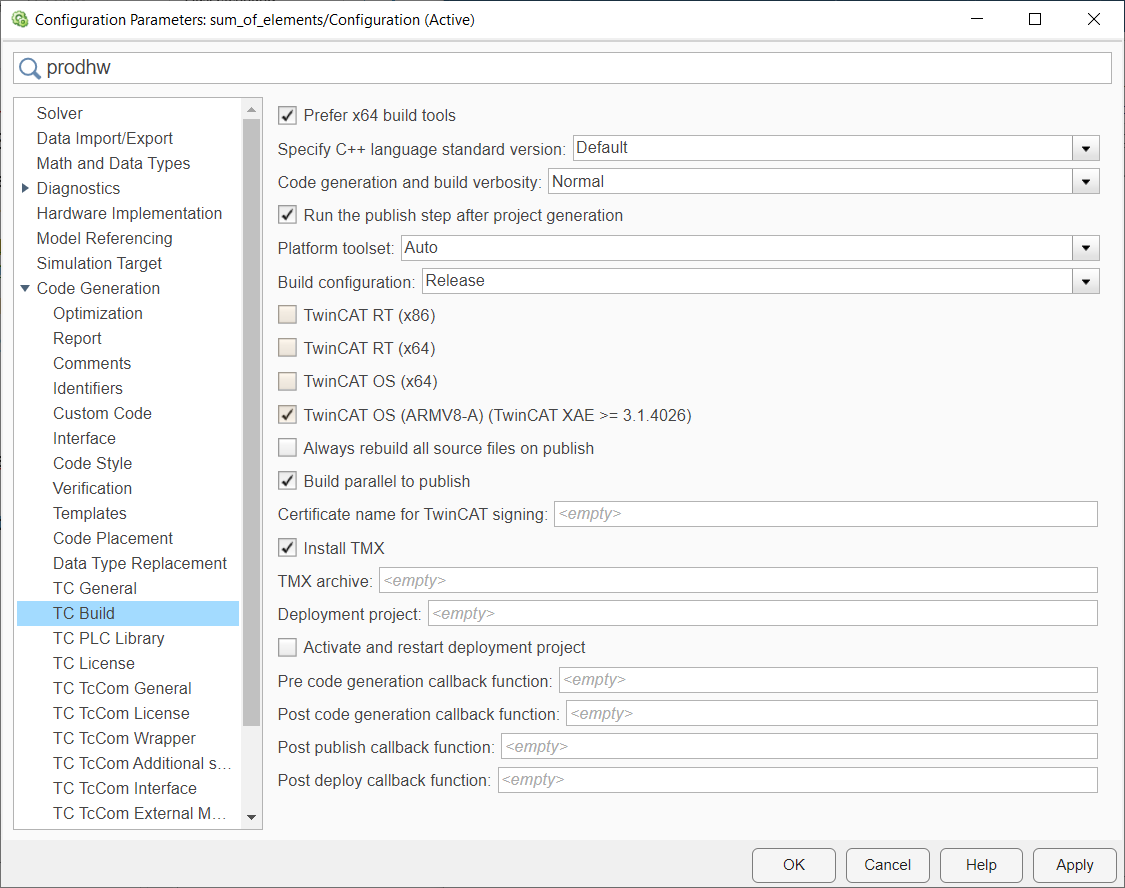
Task: Click OK to confirm configuration
Action: point(794,865)
